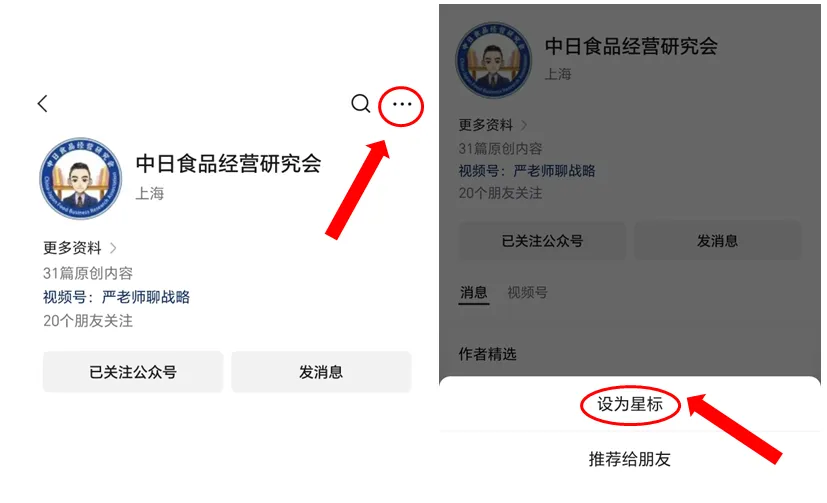Select 推荐给朋友 in the bottom sheet
Image resolution: width=827 pixels, height=503 pixels.
tap(630, 459)
